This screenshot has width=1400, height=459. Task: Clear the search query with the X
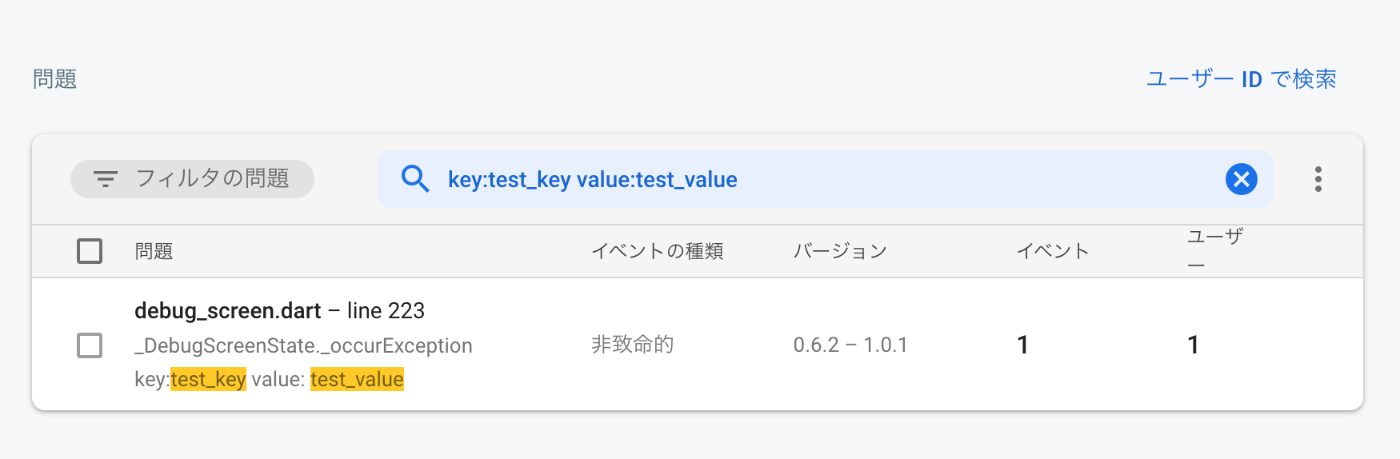pyautogui.click(x=1241, y=179)
